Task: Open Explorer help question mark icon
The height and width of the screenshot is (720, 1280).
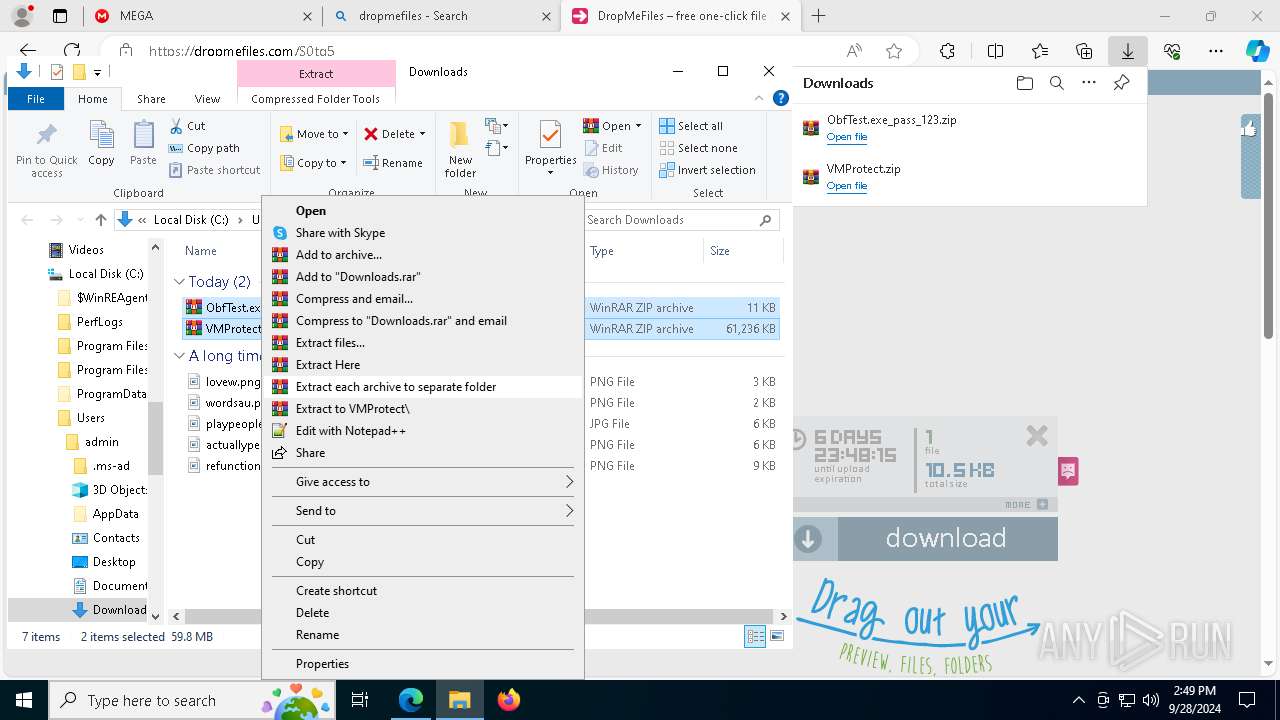Action: coord(781,98)
